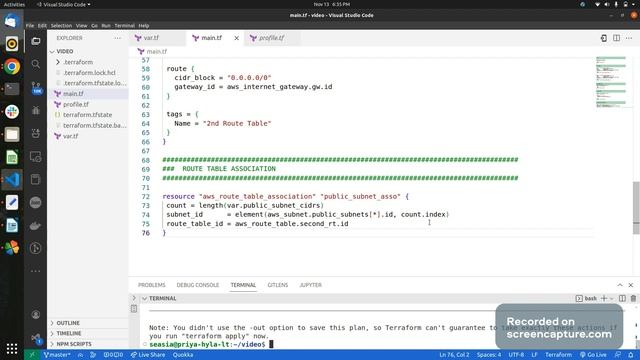This screenshot has width=640, height=360.
Task: Open the Docker view in activity bar
Action: [x=36, y=225]
